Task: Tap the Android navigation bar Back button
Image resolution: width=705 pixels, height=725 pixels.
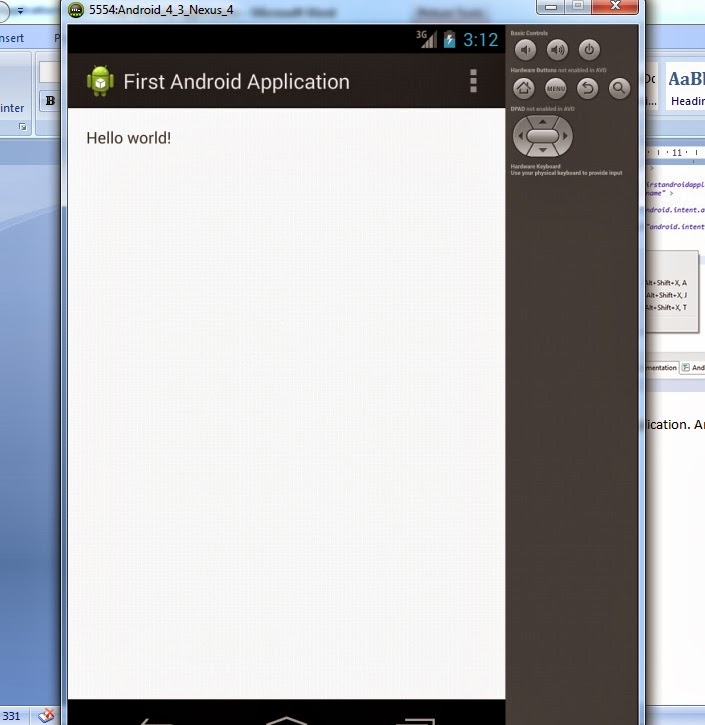Action: [x=156, y=721]
